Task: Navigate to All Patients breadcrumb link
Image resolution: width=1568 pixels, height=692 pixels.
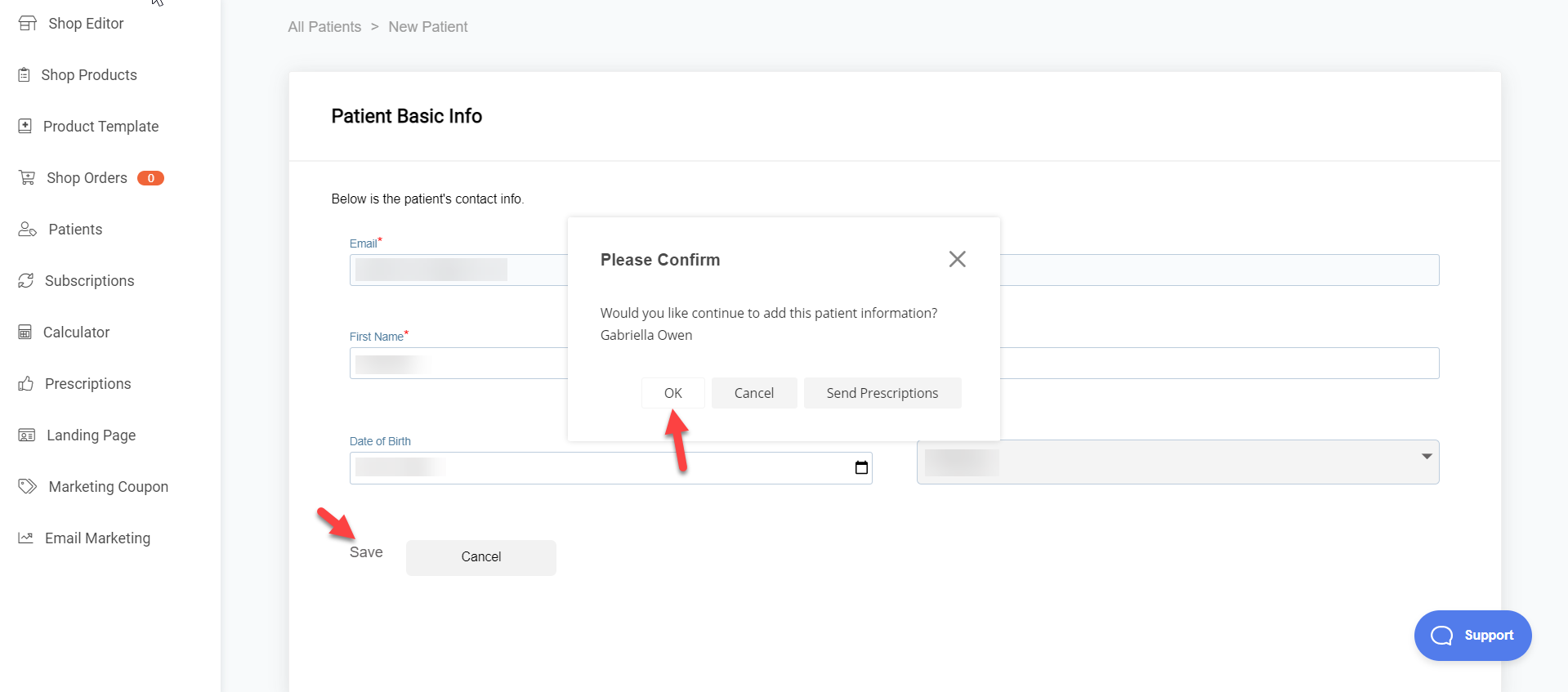Action: coord(324,27)
